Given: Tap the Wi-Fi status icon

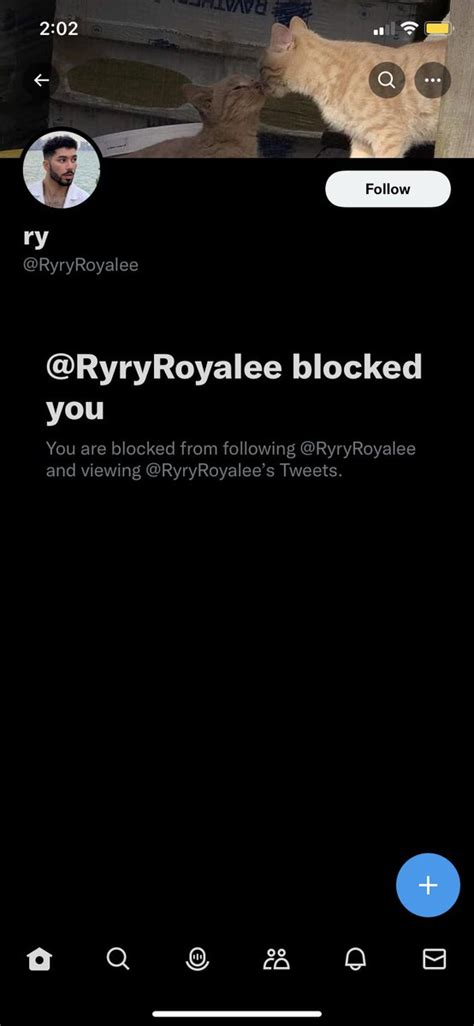Looking at the screenshot, I should click(410, 29).
